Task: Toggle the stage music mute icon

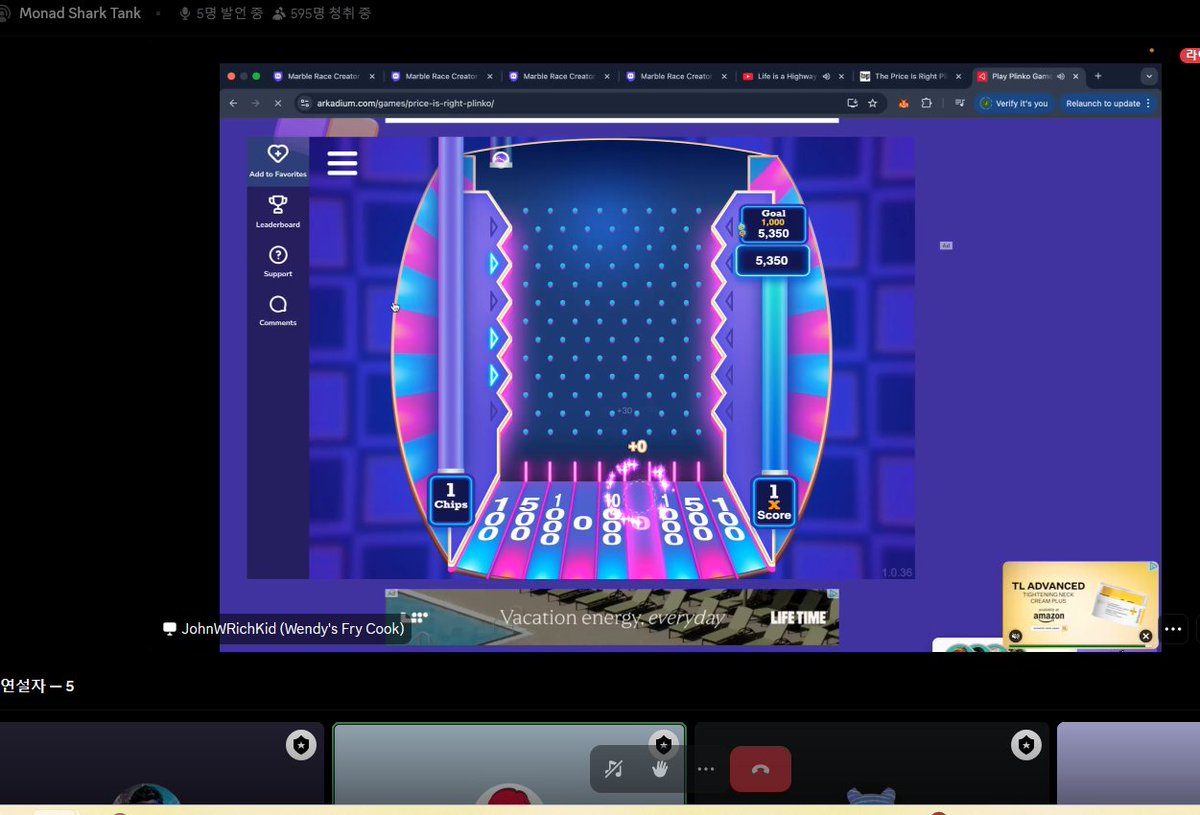Action: pyautogui.click(x=614, y=769)
